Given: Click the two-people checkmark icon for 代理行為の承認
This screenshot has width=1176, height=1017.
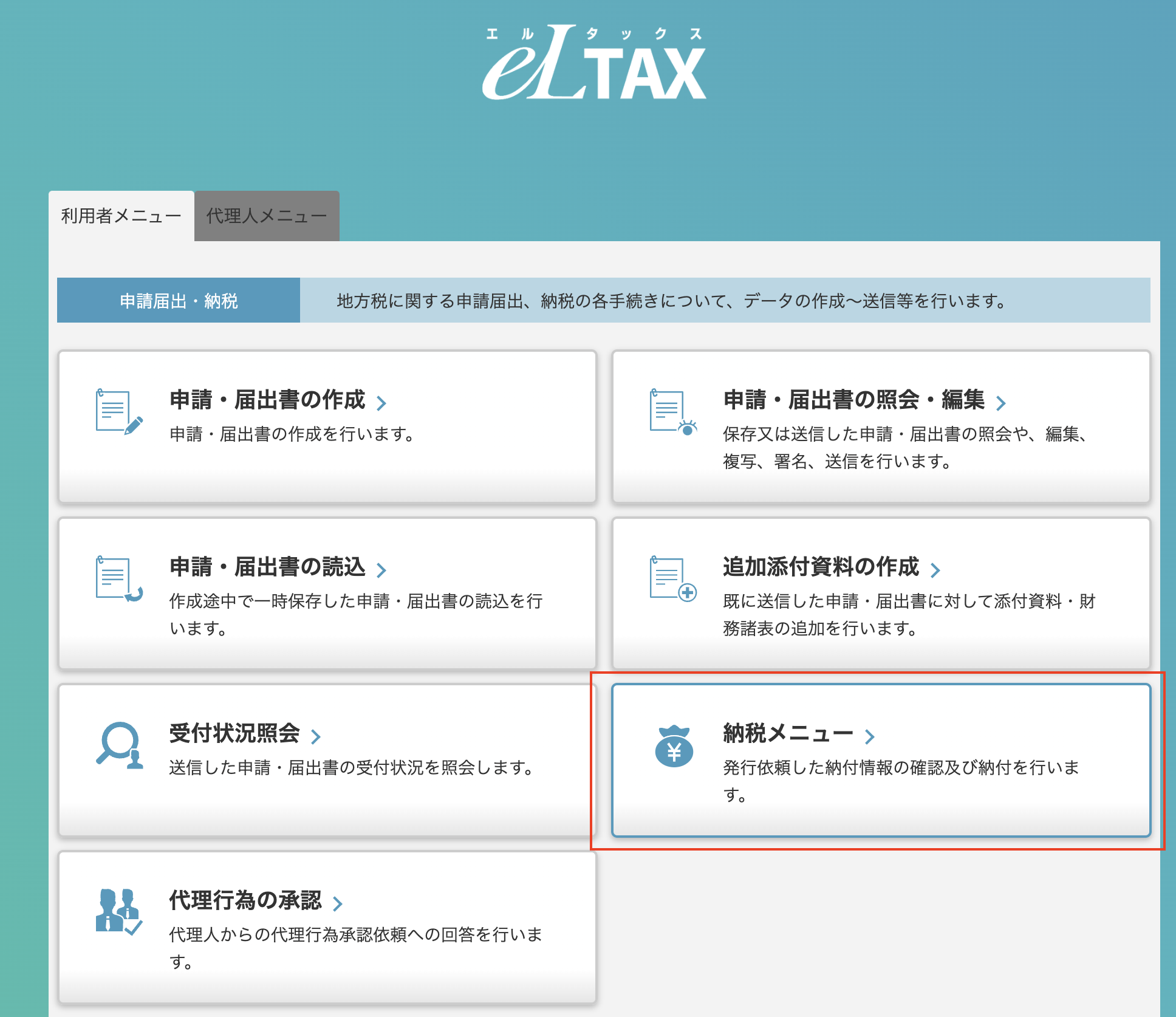Looking at the screenshot, I should point(119,912).
